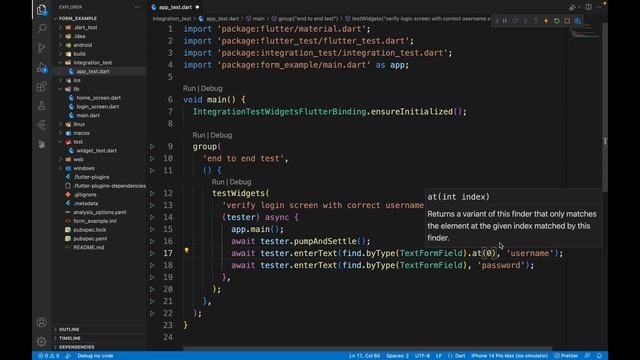Click the run test arrow beside line 12
This screenshot has width=640, height=360.
click(152, 193)
